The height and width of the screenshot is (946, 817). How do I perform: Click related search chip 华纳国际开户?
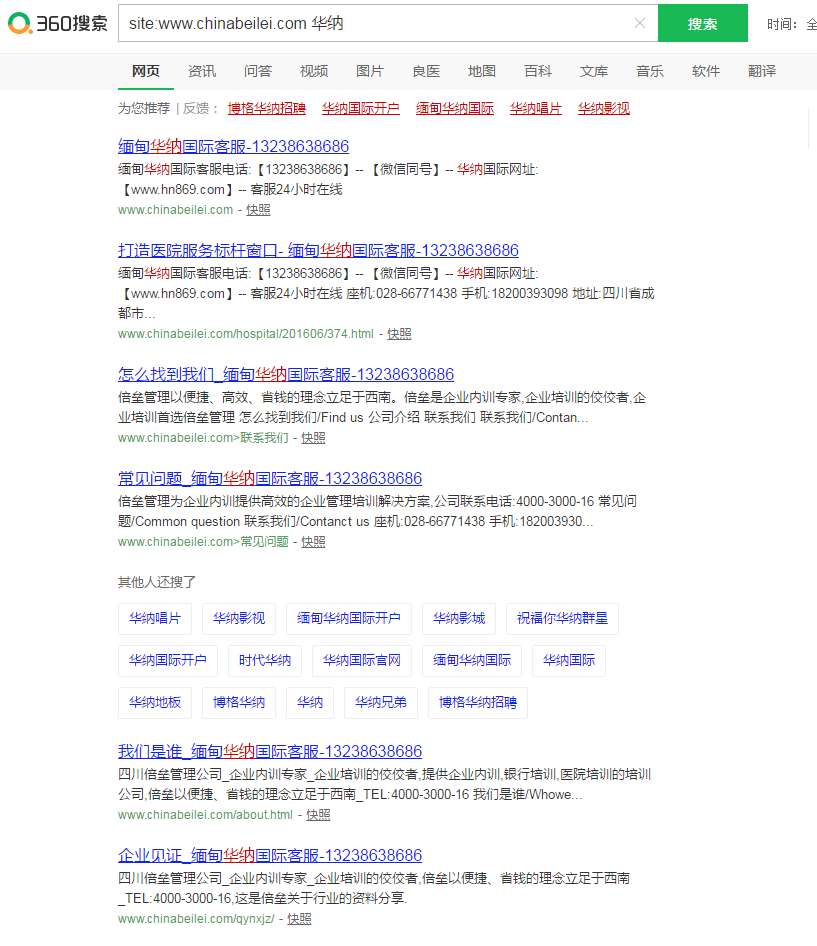click(x=168, y=661)
